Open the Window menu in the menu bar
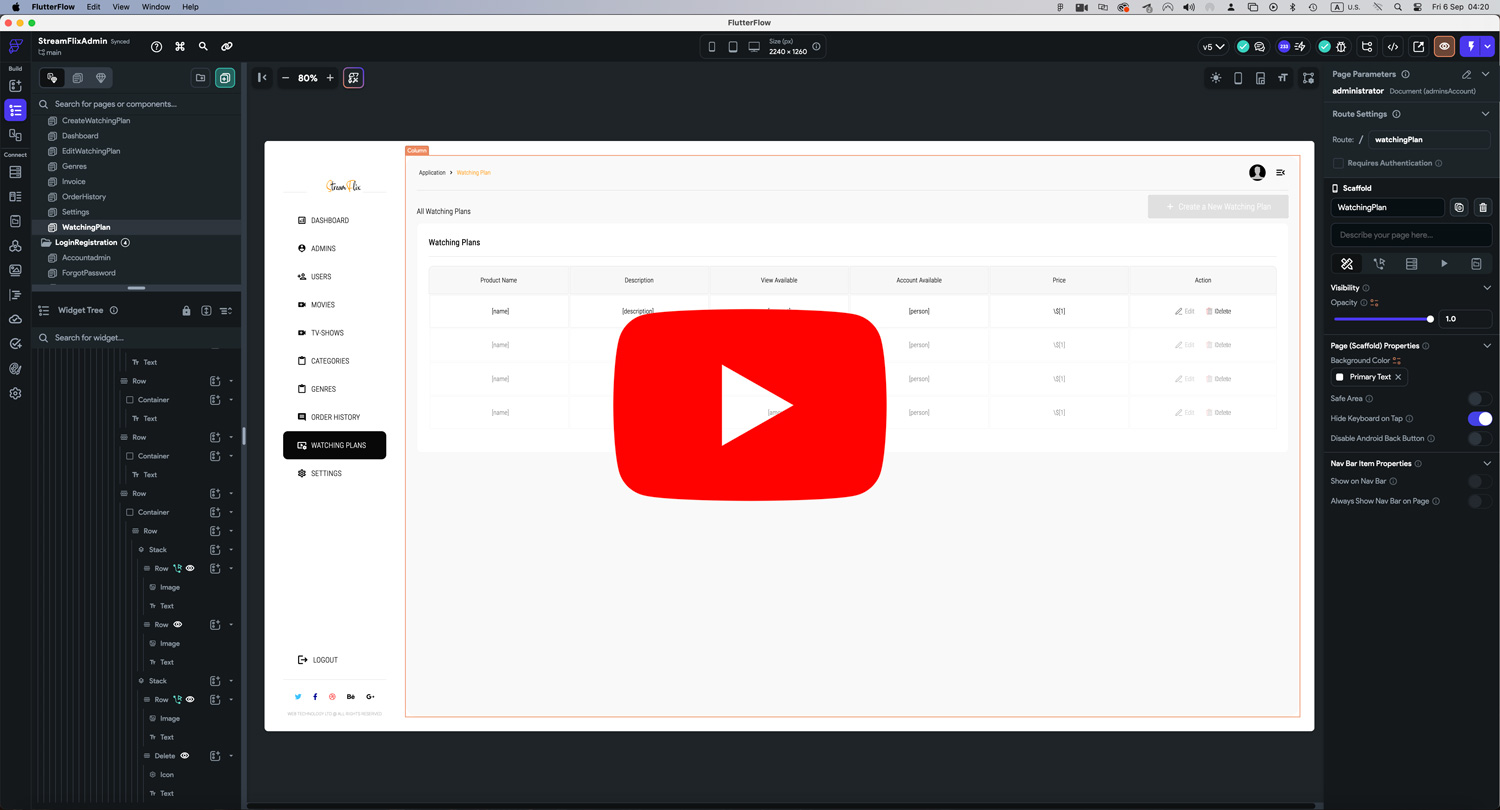The height and width of the screenshot is (810, 1500). (156, 7)
